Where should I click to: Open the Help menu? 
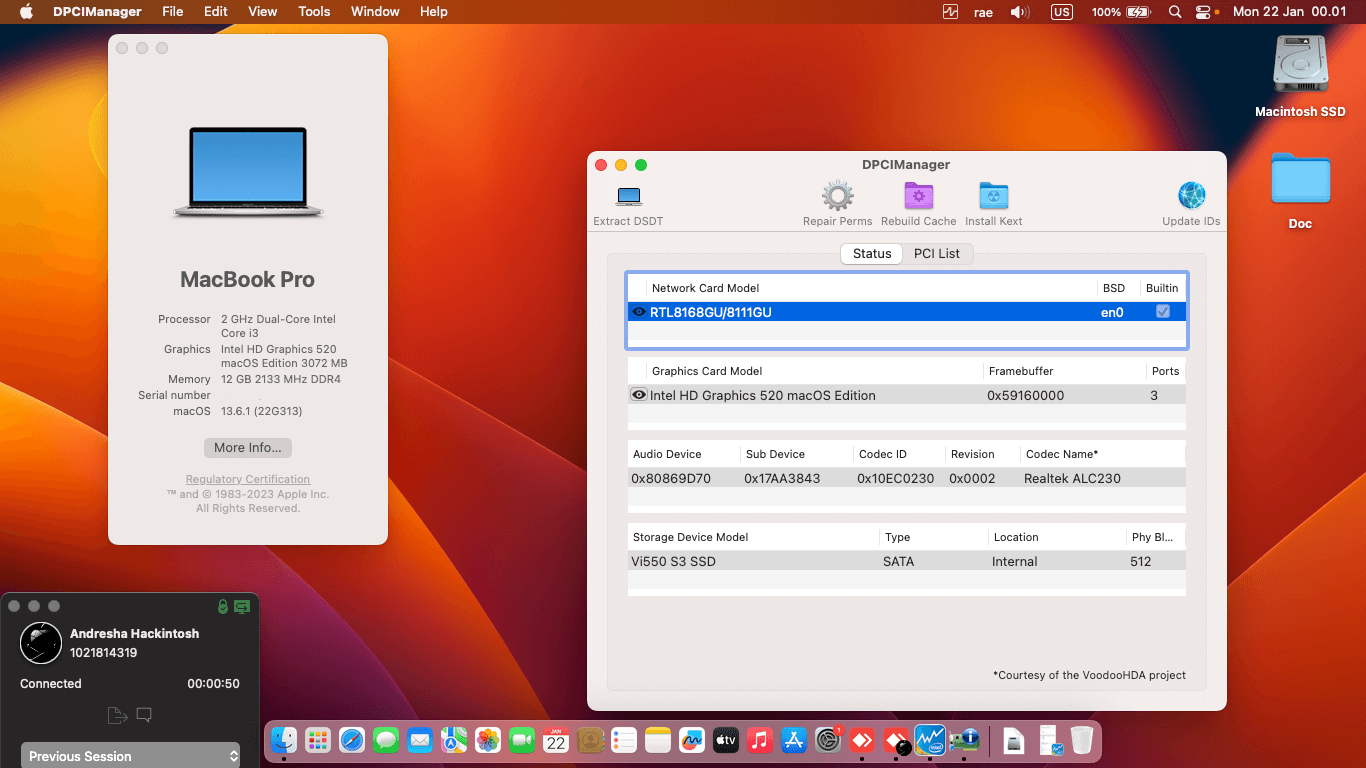434,12
